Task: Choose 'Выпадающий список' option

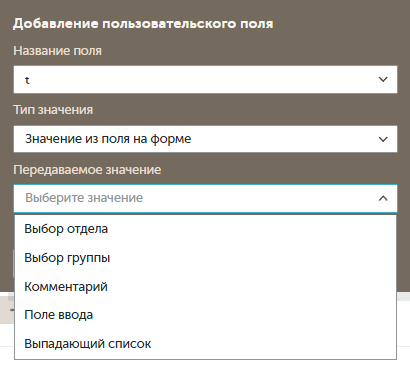Action: (x=205, y=344)
